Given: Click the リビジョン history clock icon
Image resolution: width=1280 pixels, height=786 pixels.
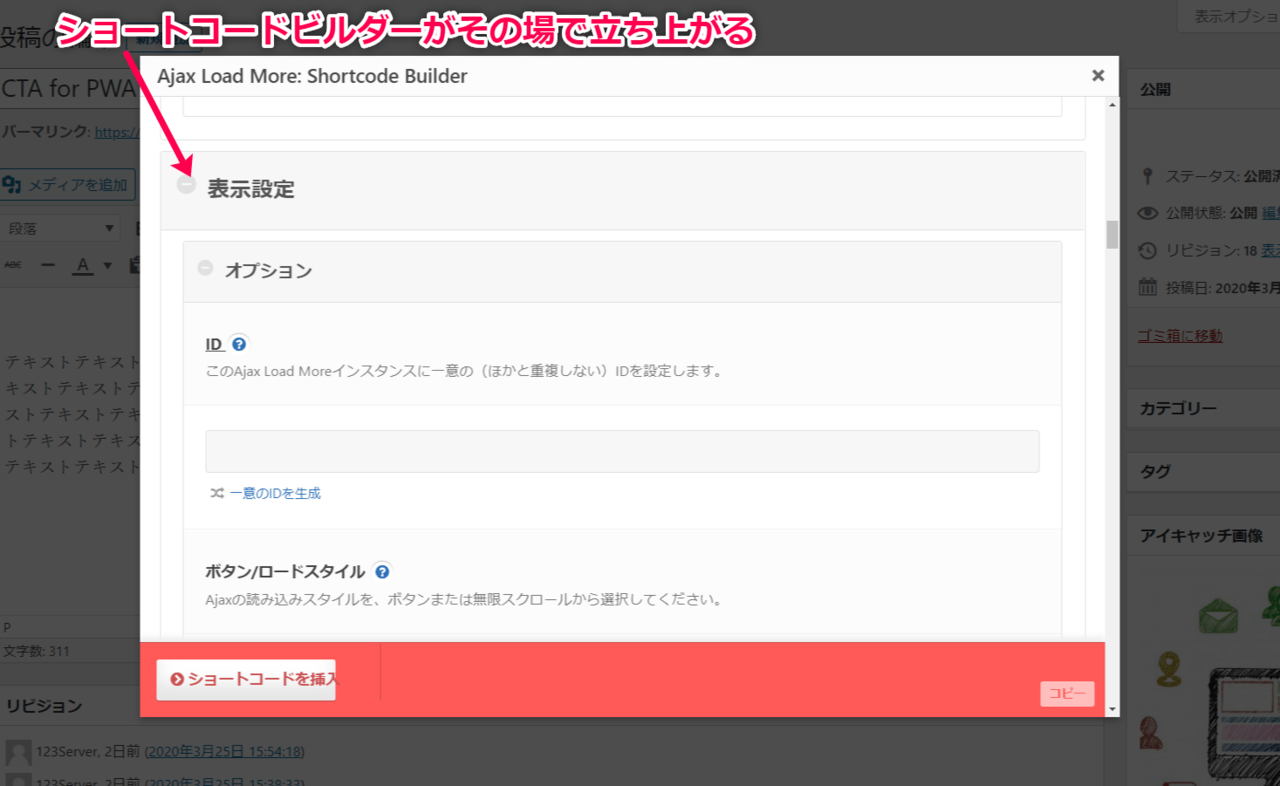Looking at the screenshot, I should 1148,250.
